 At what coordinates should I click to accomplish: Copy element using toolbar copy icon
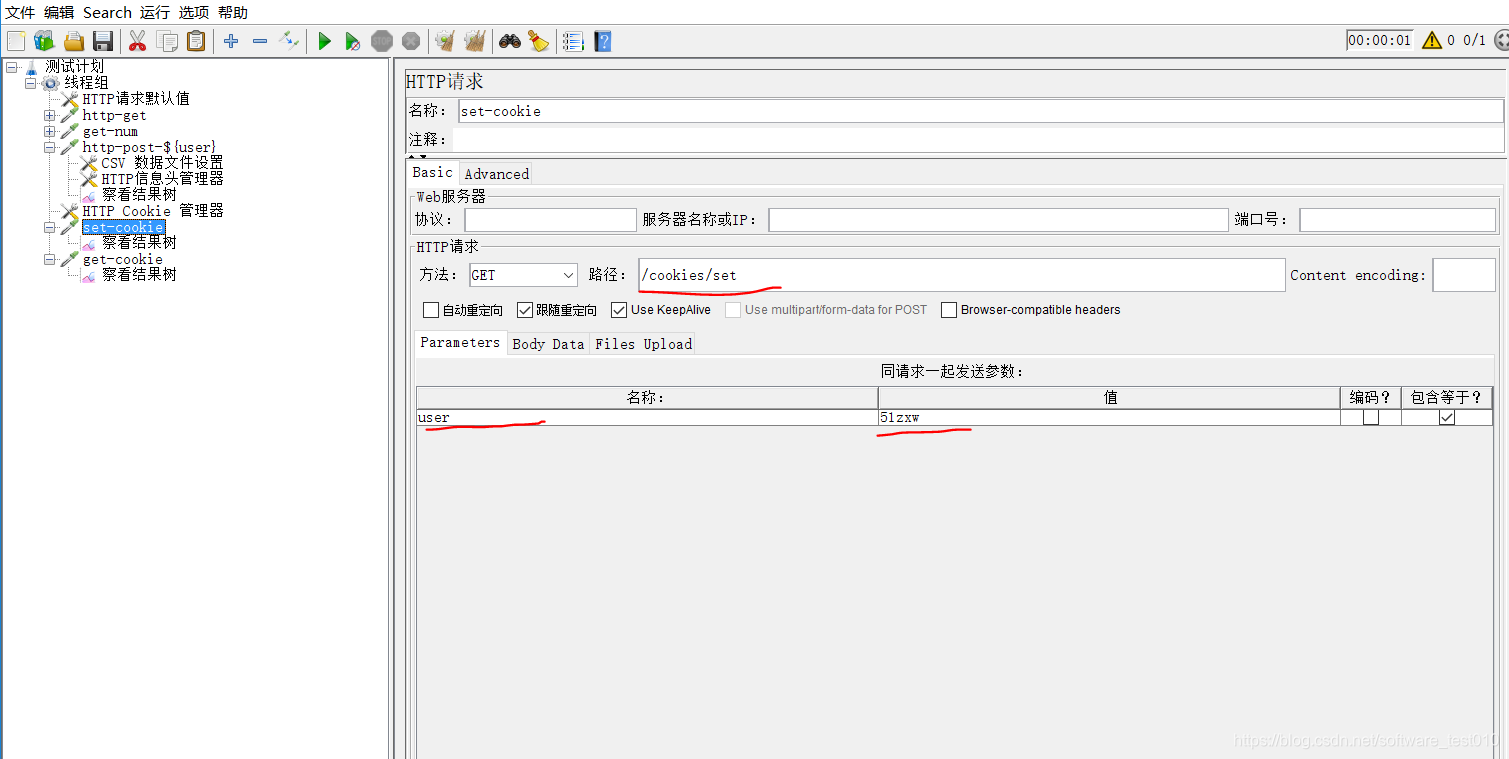point(167,41)
